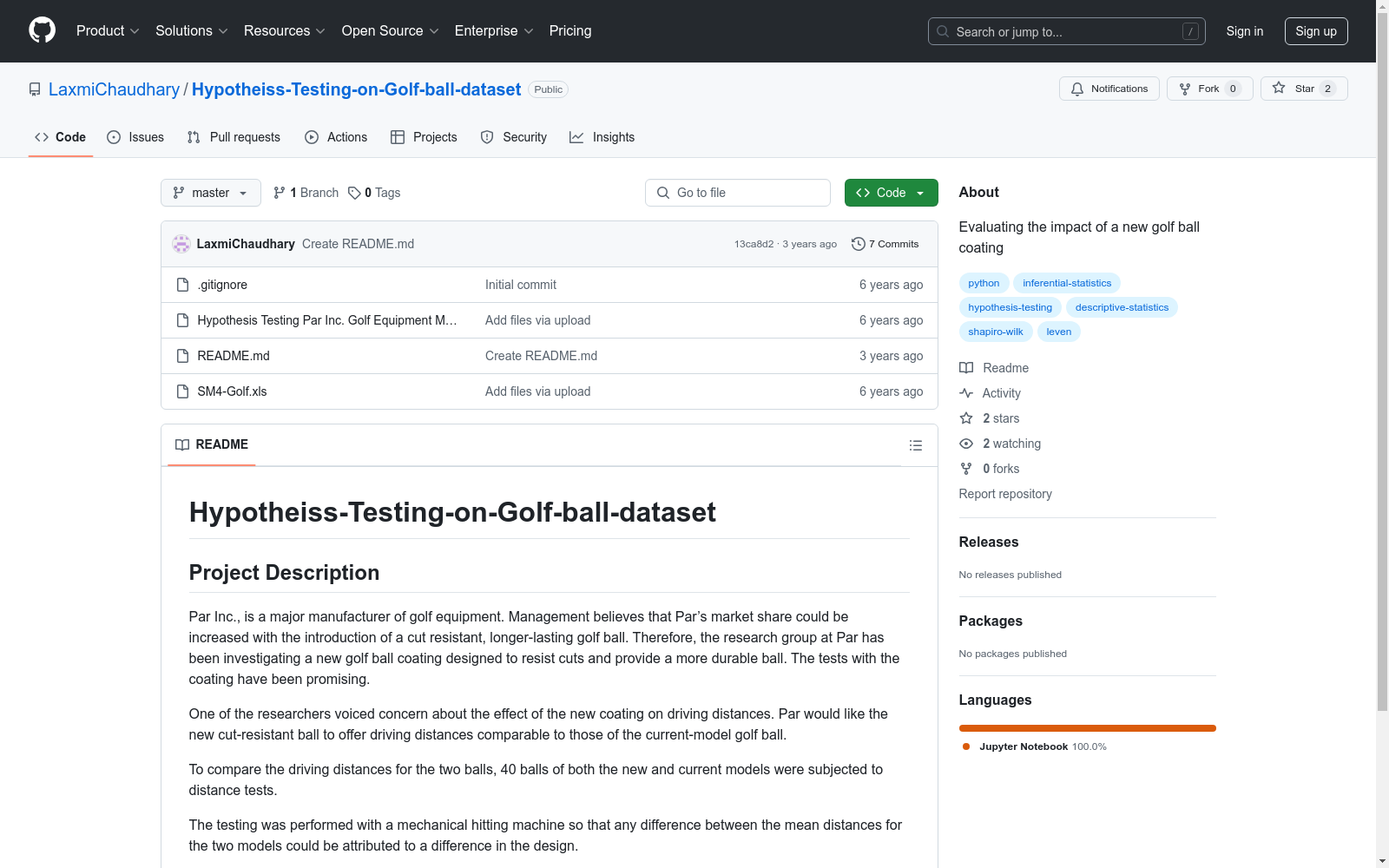Click the leven topic tag
This screenshot has width=1389, height=868.
pos(1059,332)
